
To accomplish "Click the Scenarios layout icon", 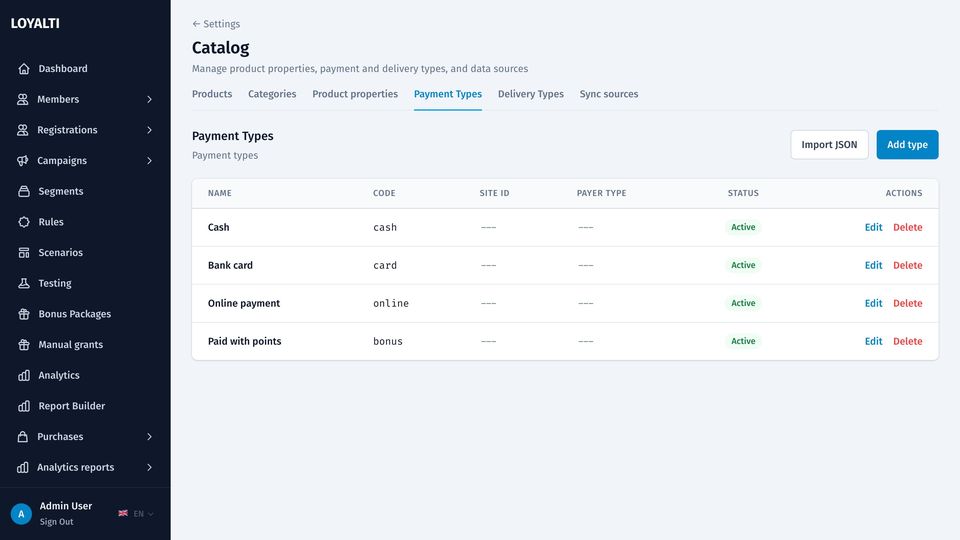I will click(x=24, y=252).
